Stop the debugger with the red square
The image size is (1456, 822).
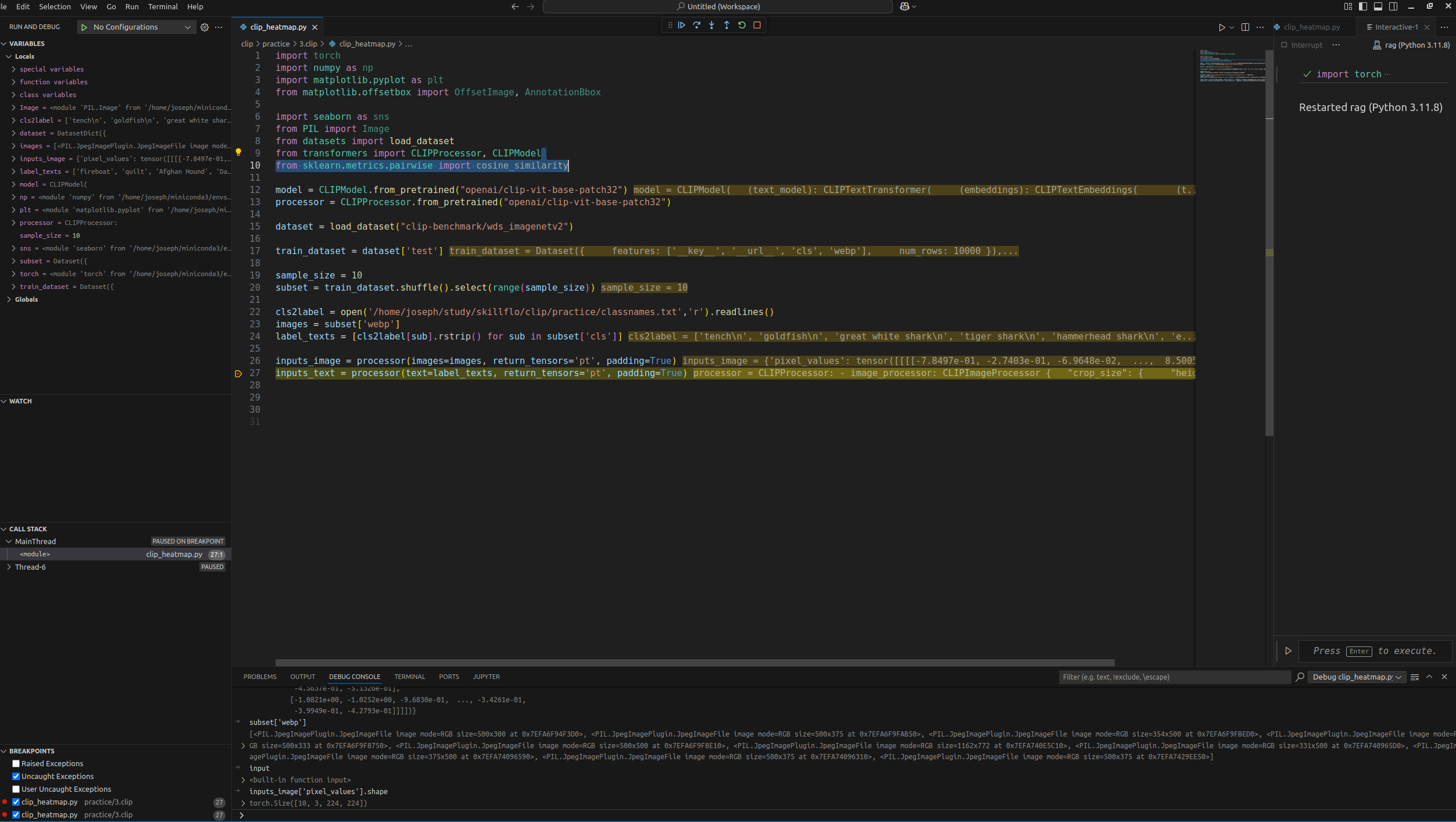tap(757, 25)
